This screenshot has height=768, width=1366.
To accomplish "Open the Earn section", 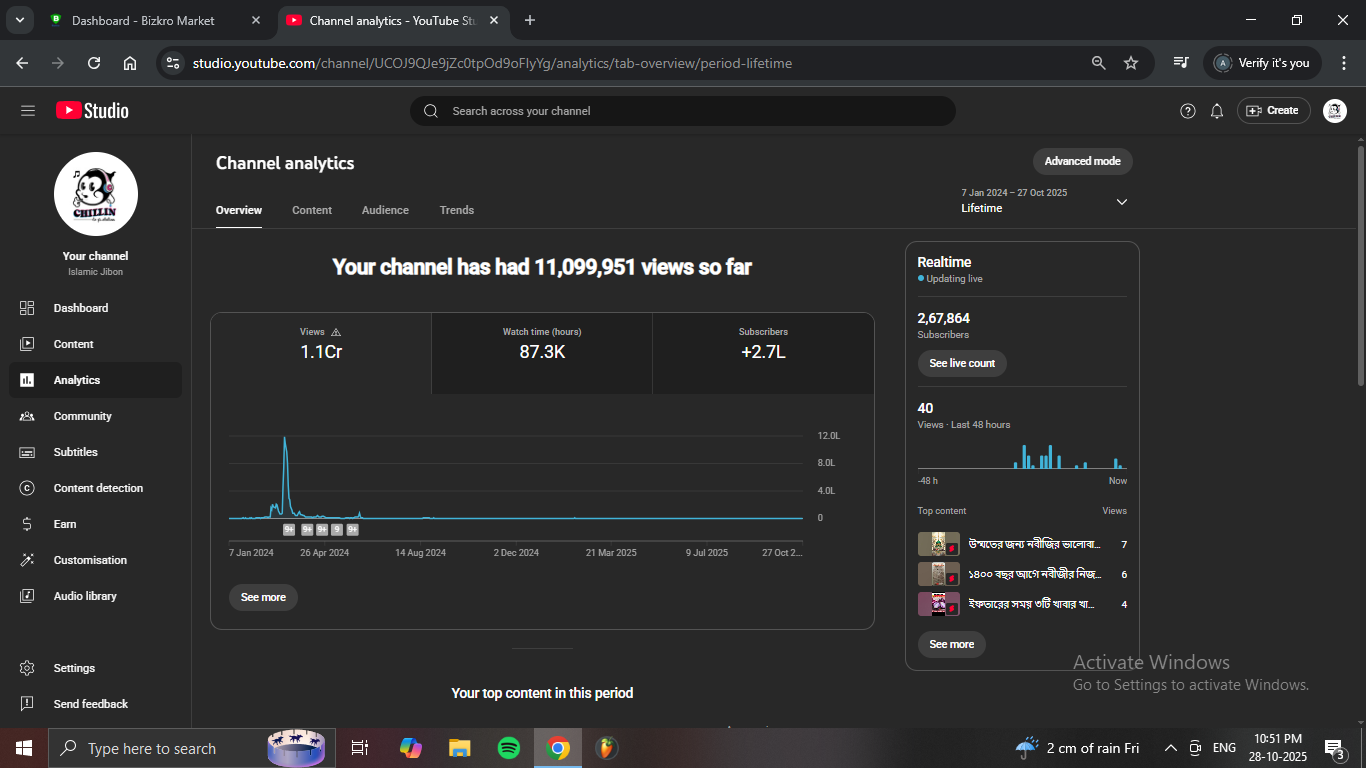I will click(65, 524).
